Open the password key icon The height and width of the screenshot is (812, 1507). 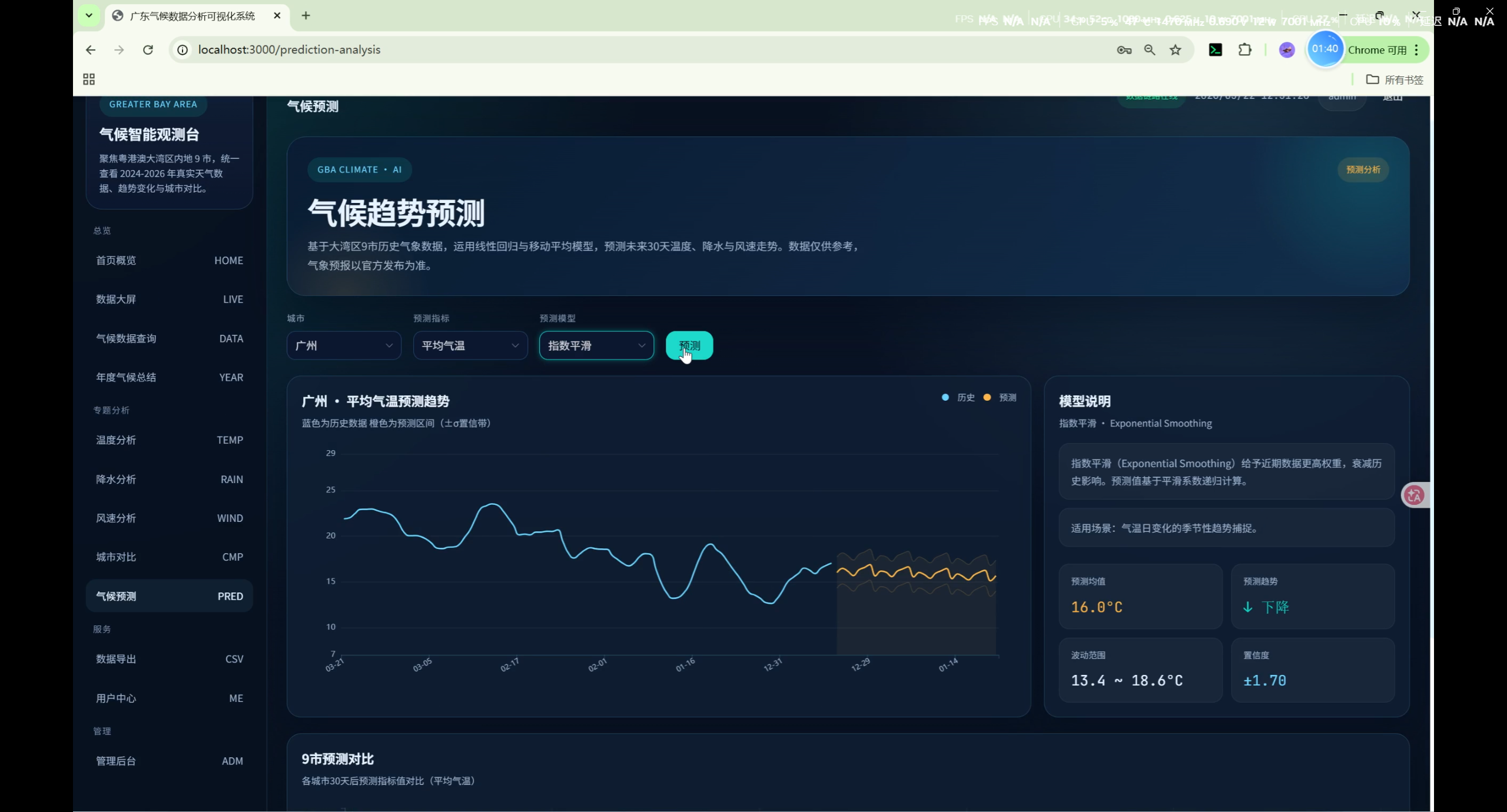1124,50
